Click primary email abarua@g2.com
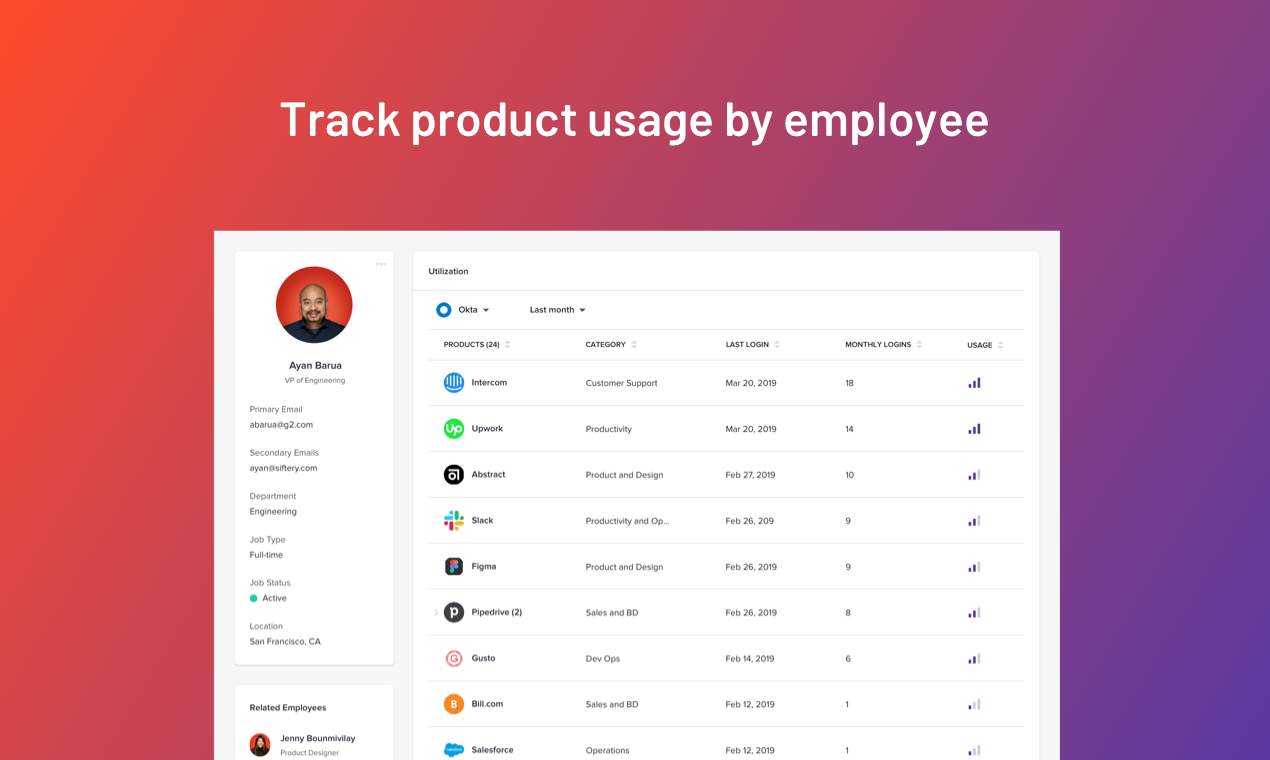The image size is (1270, 760). pyautogui.click(x=281, y=425)
